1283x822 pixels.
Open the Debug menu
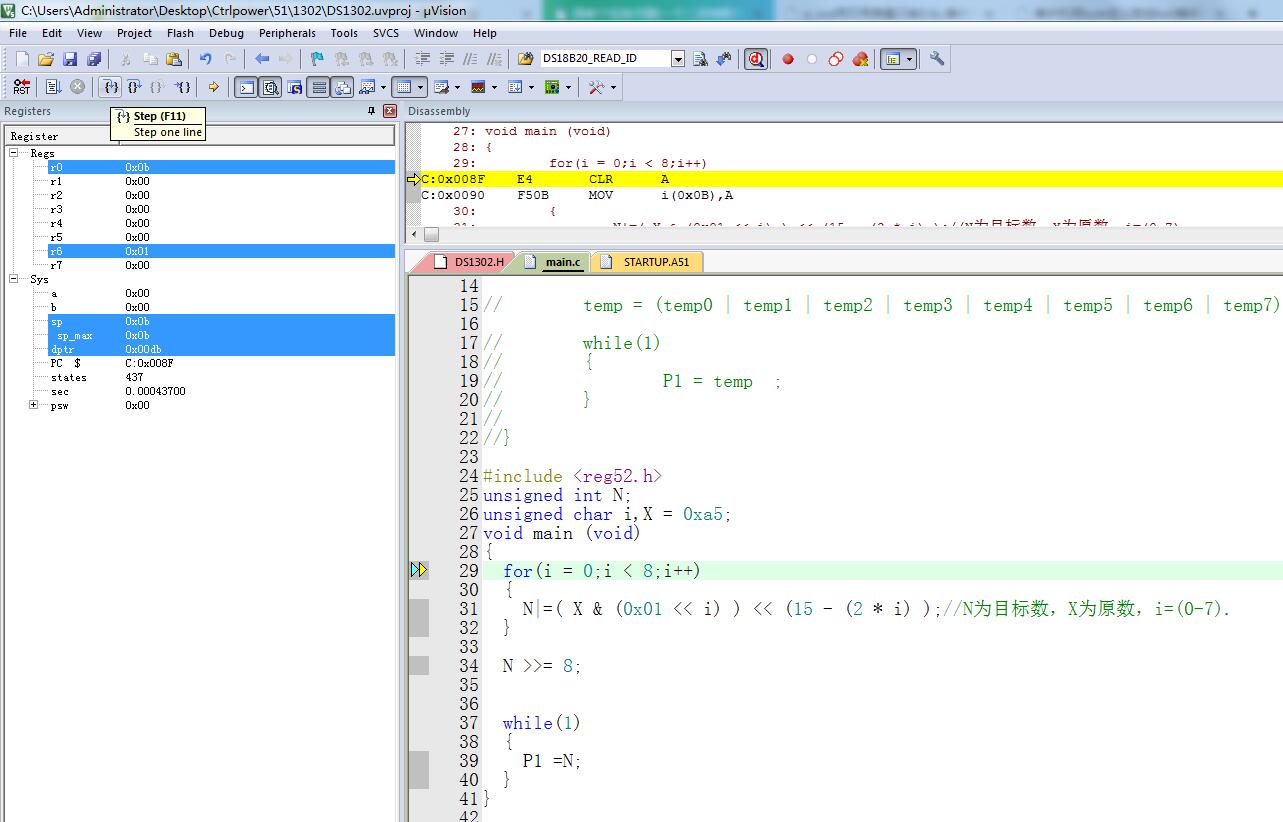[x=226, y=33]
